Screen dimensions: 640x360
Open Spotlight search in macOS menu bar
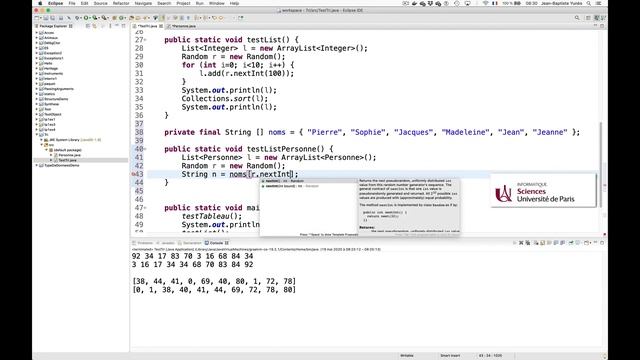click(589, 3)
